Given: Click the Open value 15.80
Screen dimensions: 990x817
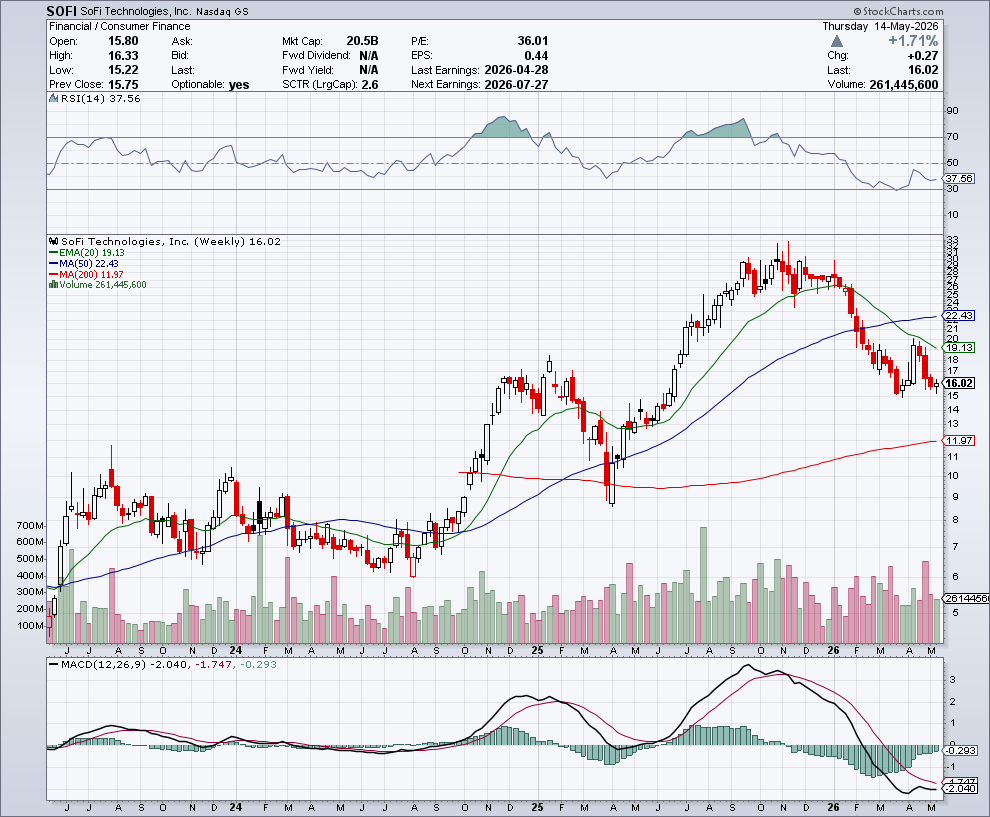Looking at the screenshot, I should click(x=123, y=41).
